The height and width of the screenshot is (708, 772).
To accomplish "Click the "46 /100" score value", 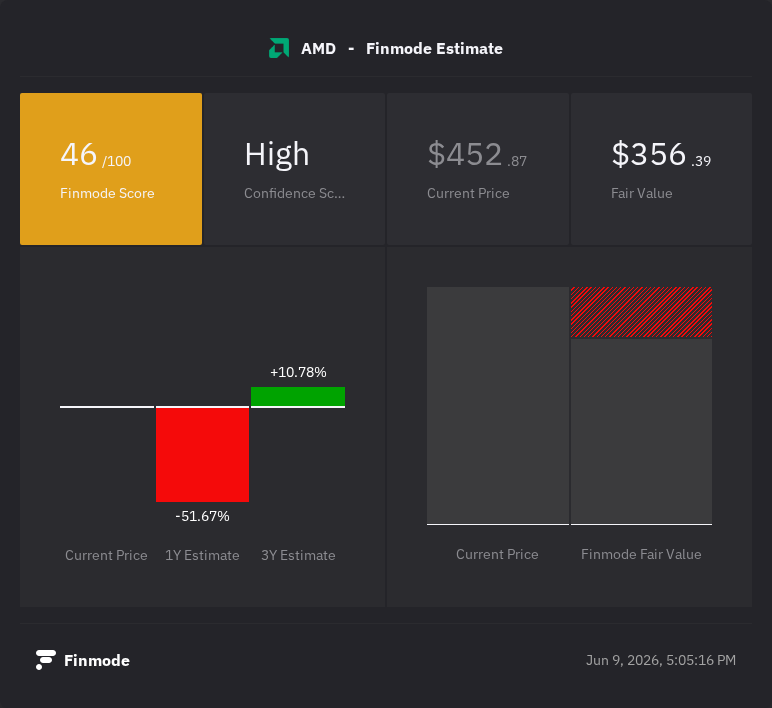I will (x=96, y=155).
